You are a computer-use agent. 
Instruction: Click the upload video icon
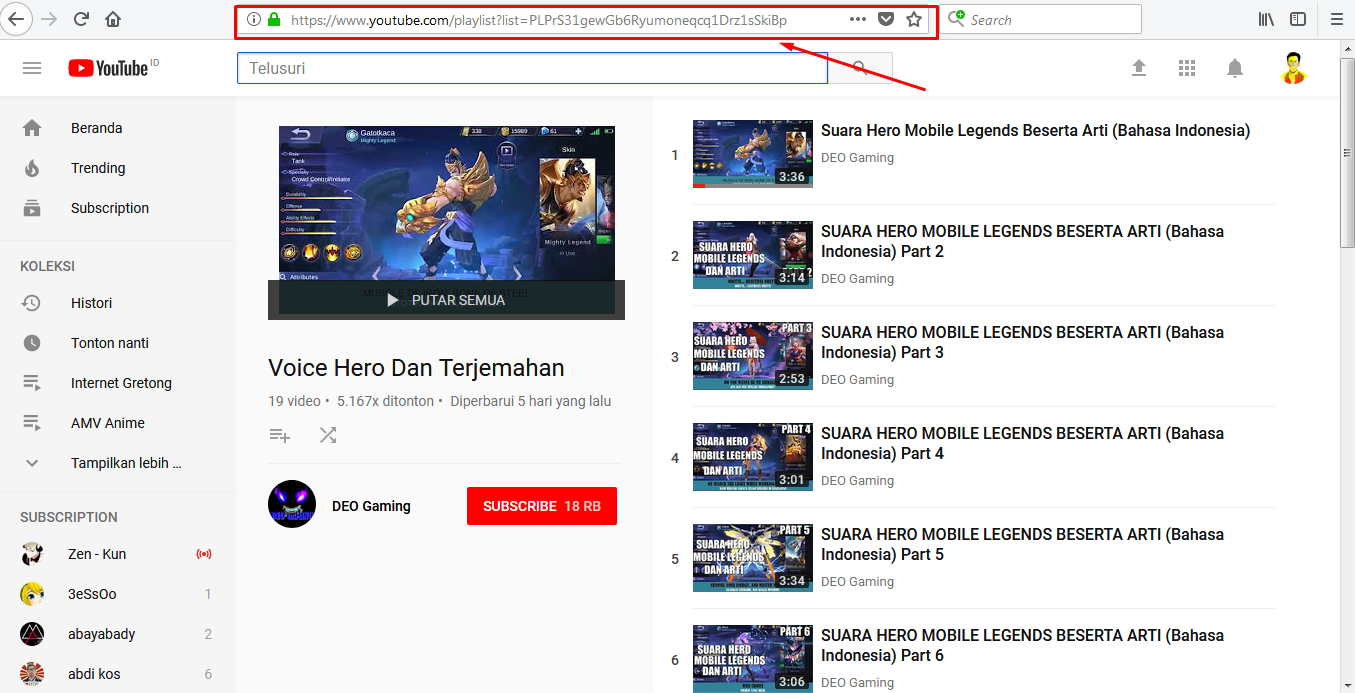click(1139, 68)
